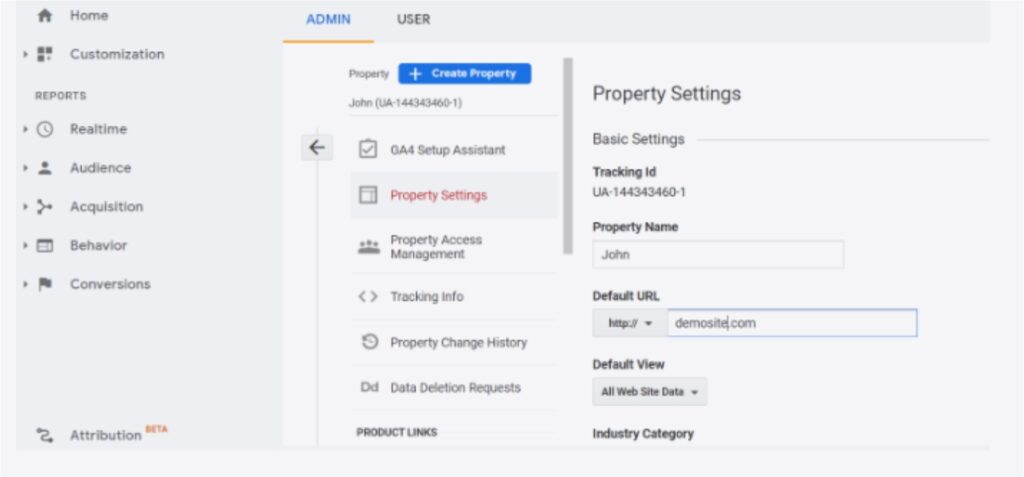Select the ADMIN tab
Screen dimensions: 1024x477
click(328, 20)
